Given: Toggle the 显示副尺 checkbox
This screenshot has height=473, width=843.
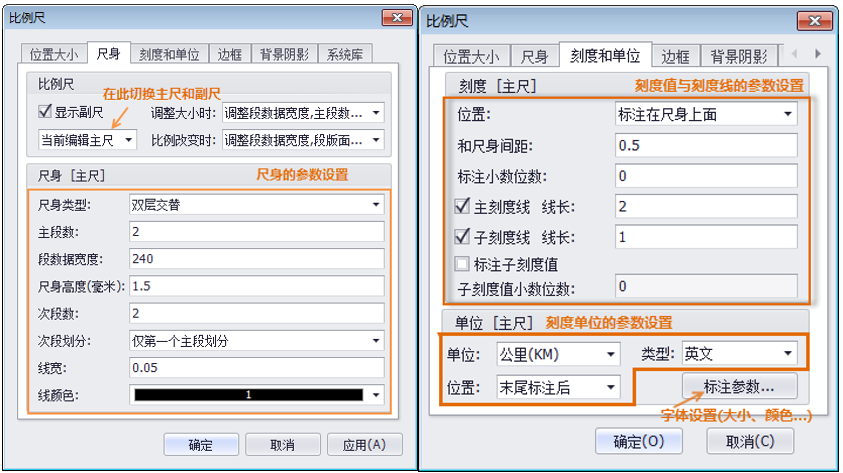Looking at the screenshot, I should [x=45, y=112].
